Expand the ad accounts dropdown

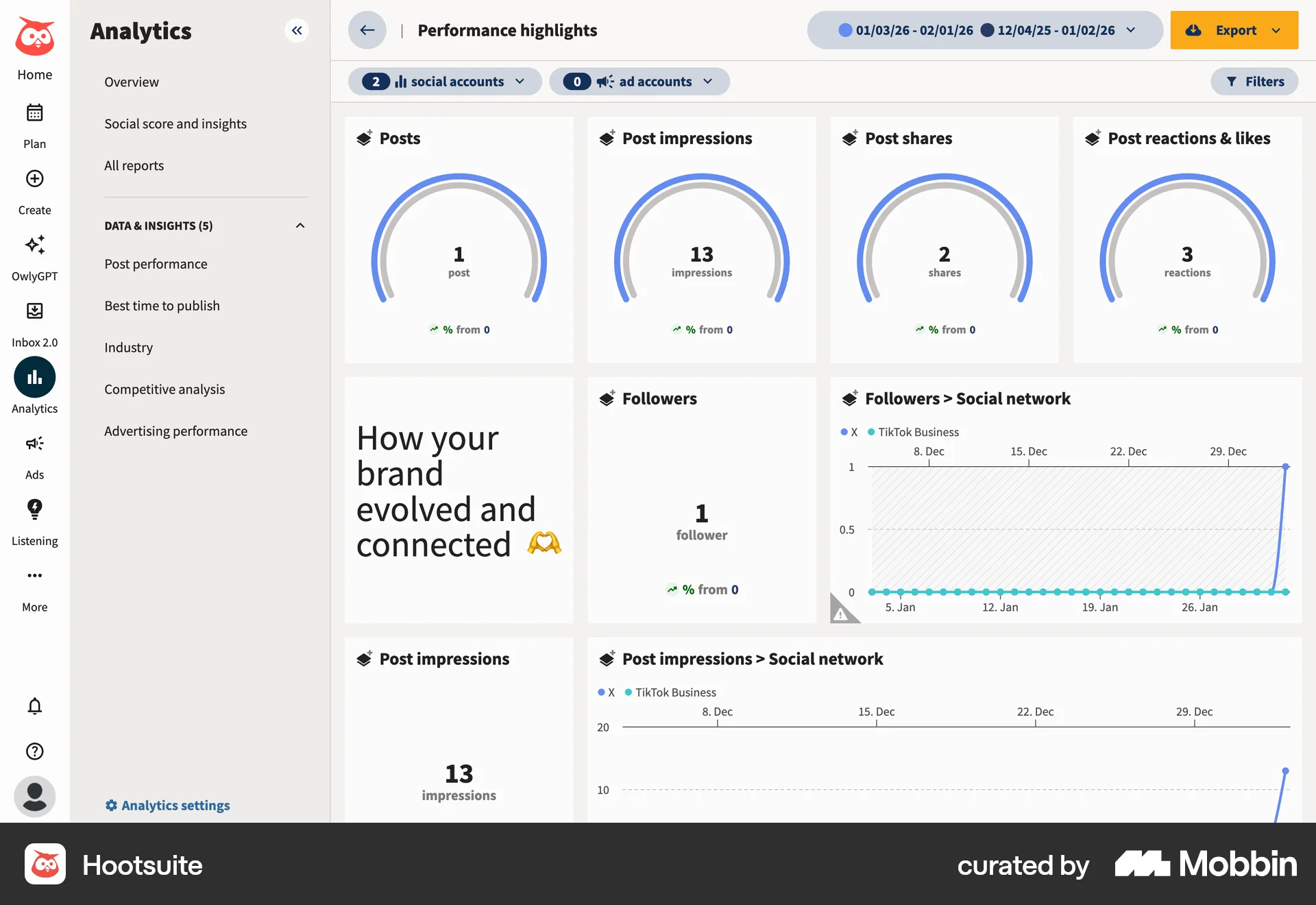click(639, 82)
